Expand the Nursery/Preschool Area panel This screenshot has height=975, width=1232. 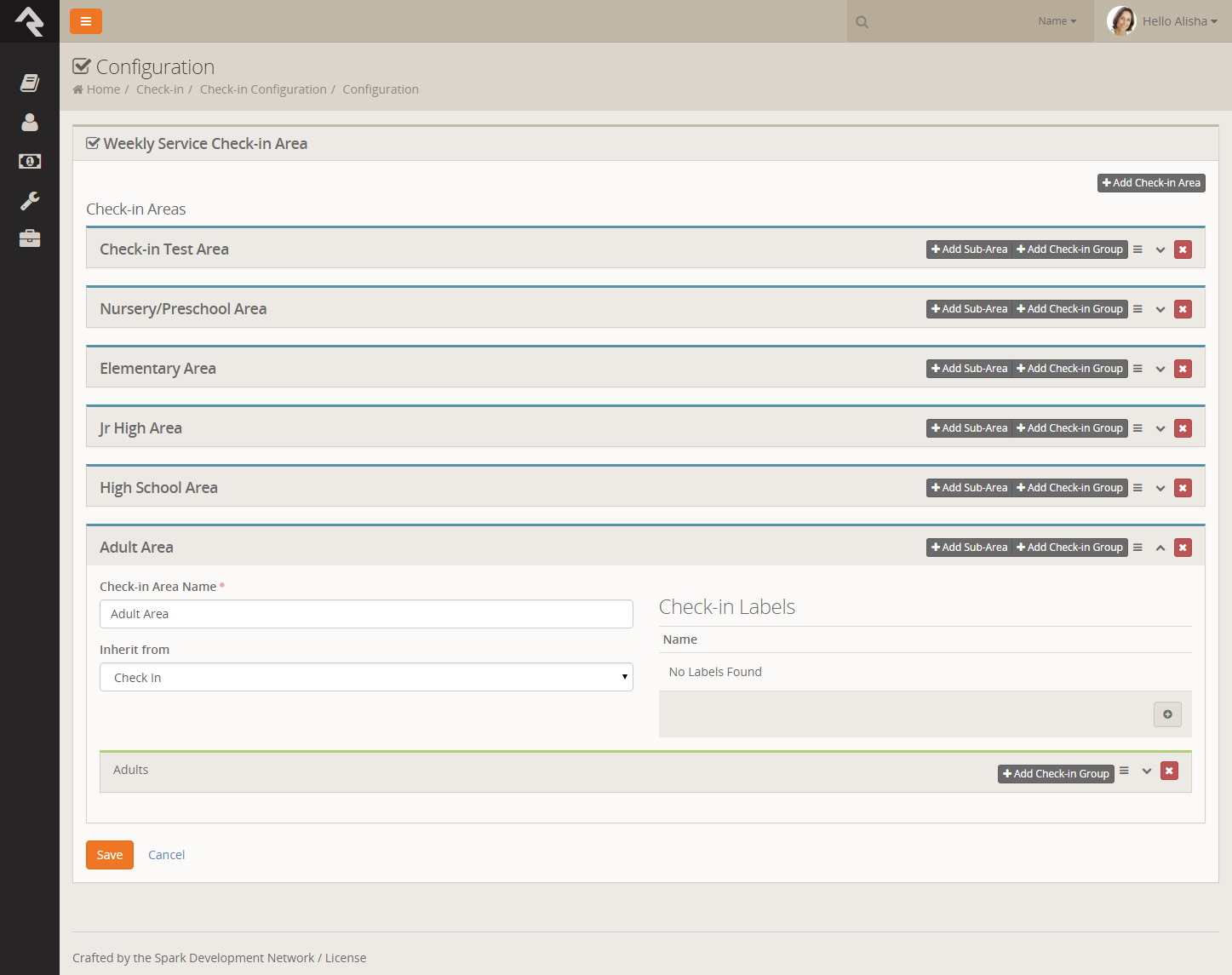1160,309
